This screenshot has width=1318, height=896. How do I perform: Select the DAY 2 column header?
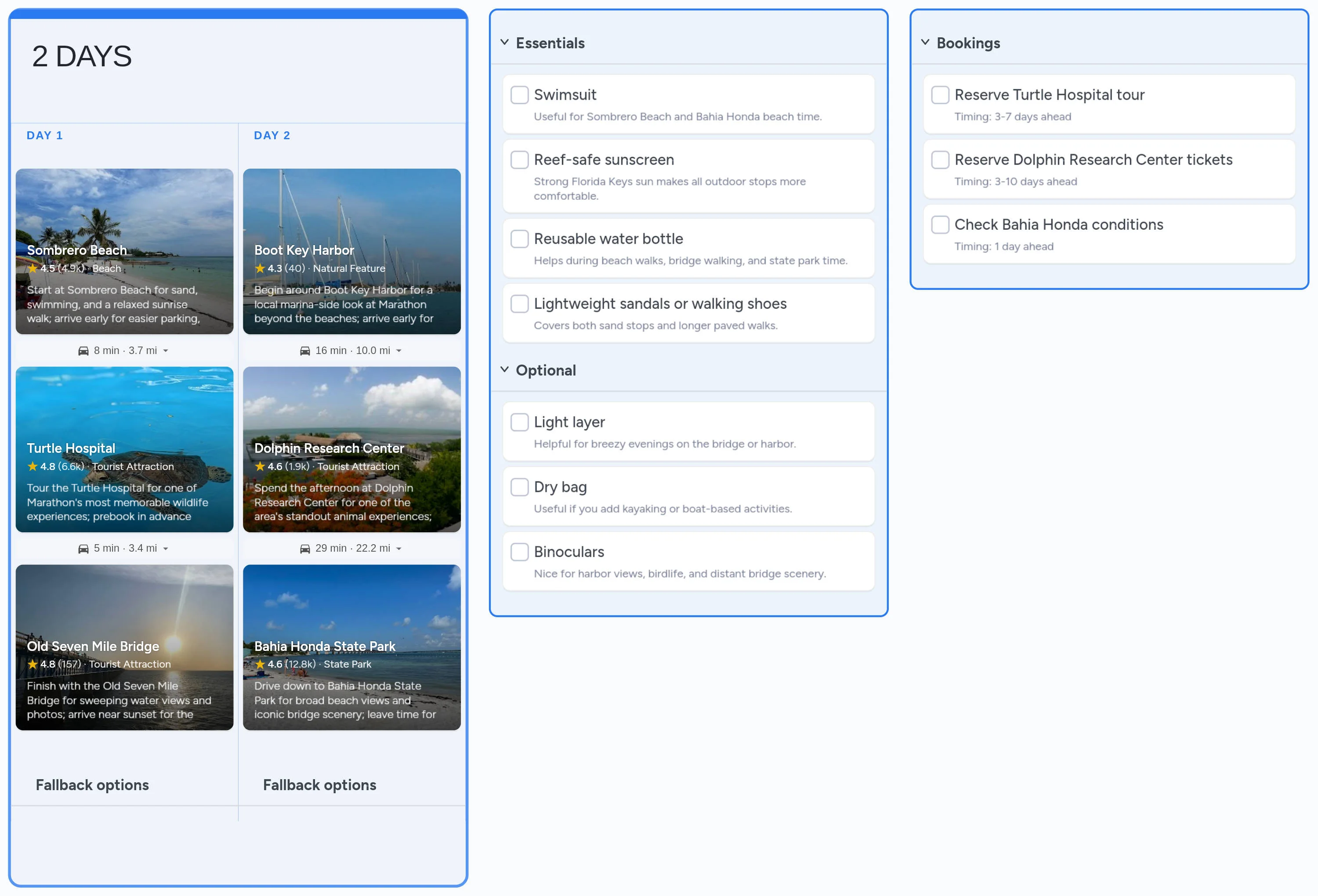tap(272, 136)
